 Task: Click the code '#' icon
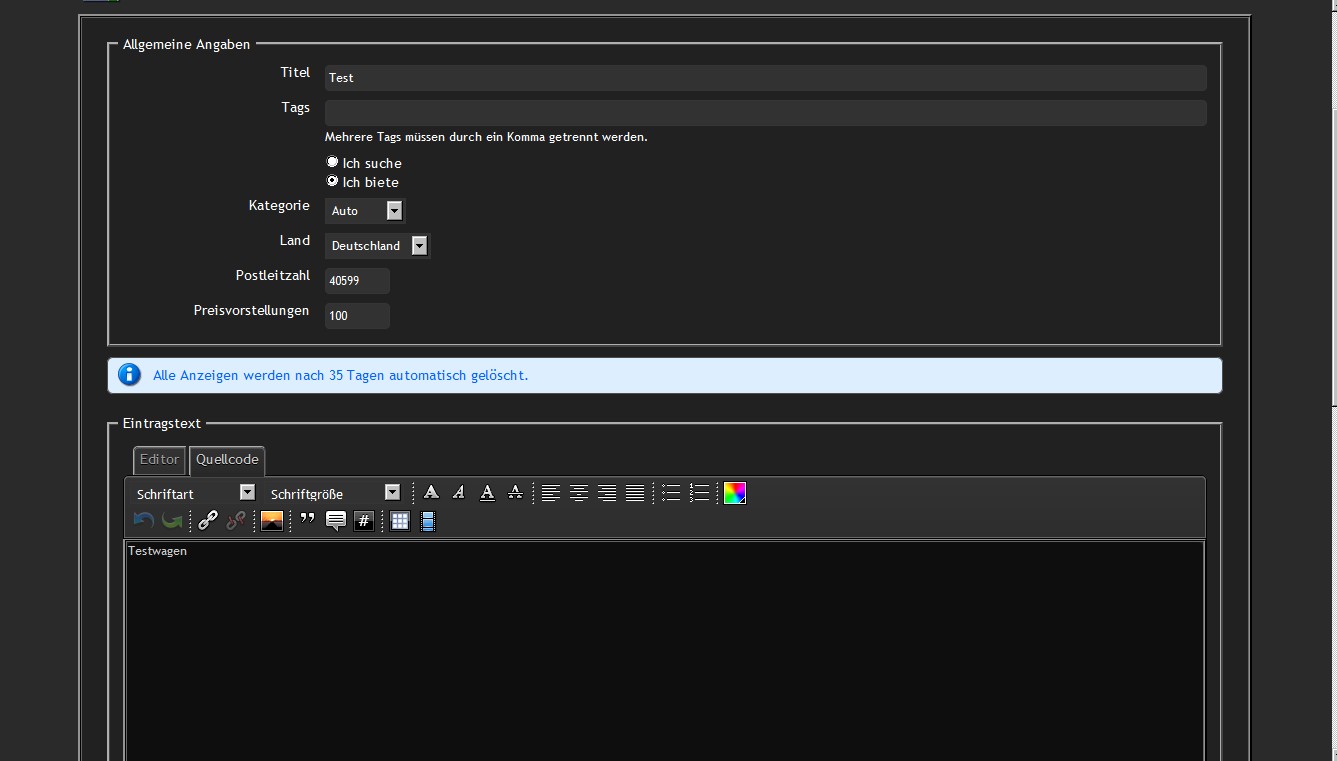[x=364, y=521]
